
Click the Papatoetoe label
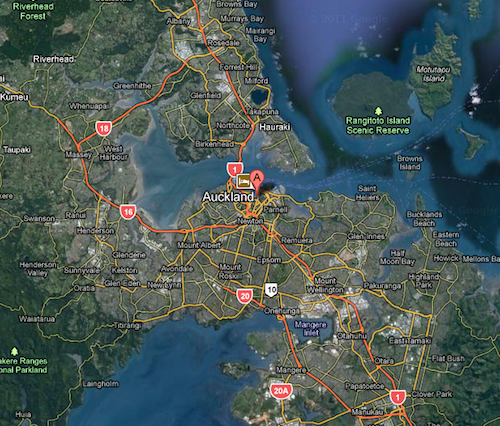point(365,386)
